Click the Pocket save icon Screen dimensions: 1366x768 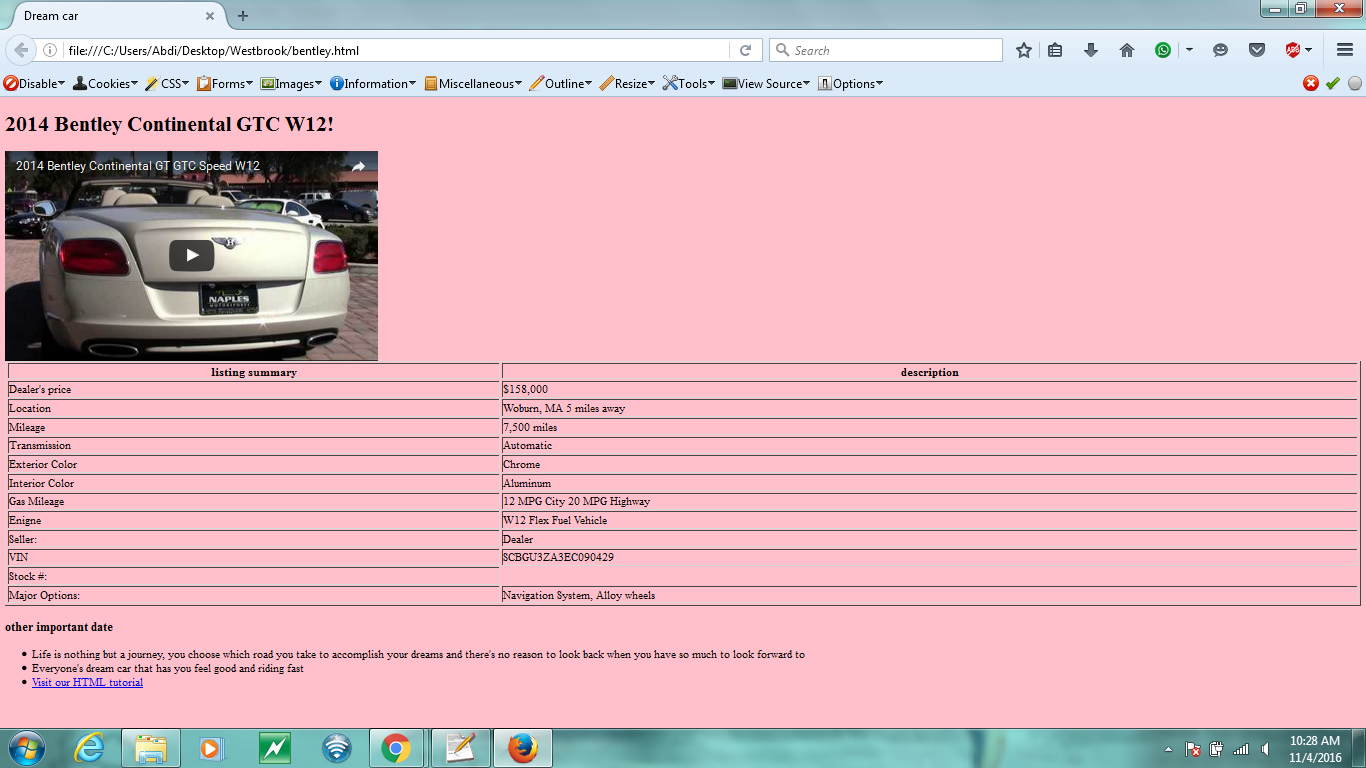[x=1257, y=50]
